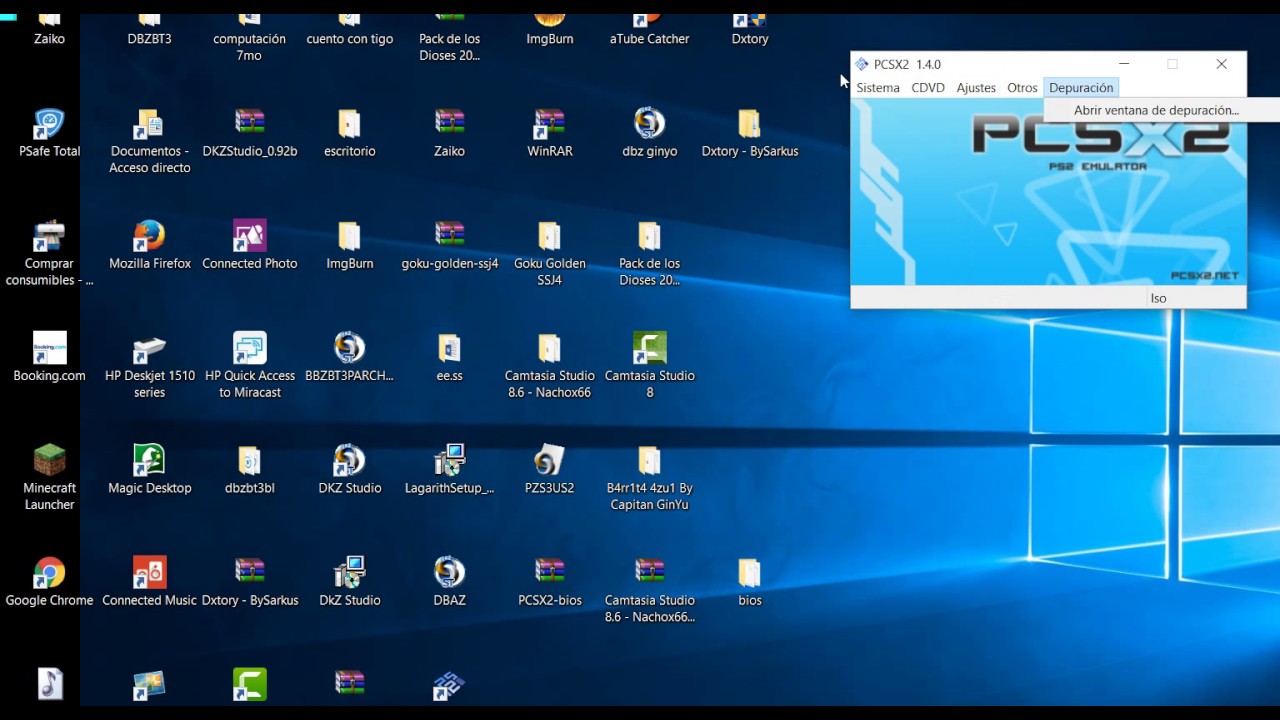Select the LagarithSetup_... installer icon

450,470
